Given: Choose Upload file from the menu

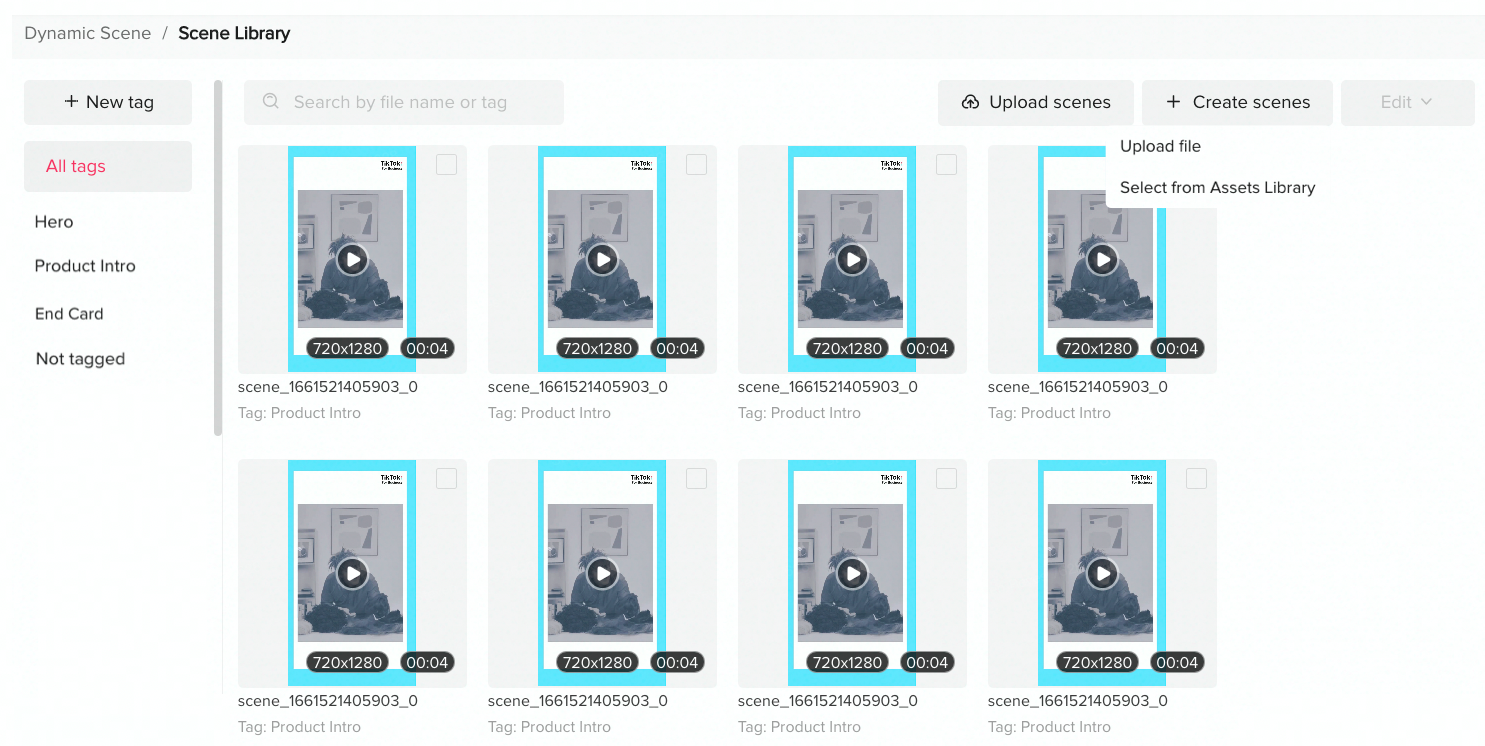Looking at the screenshot, I should 1160,146.
